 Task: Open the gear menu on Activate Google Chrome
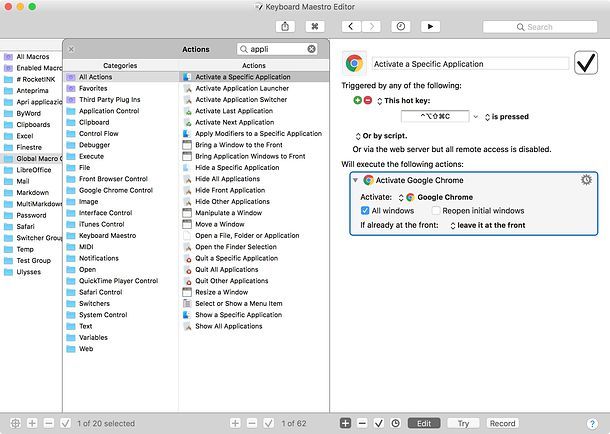coord(586,180)
